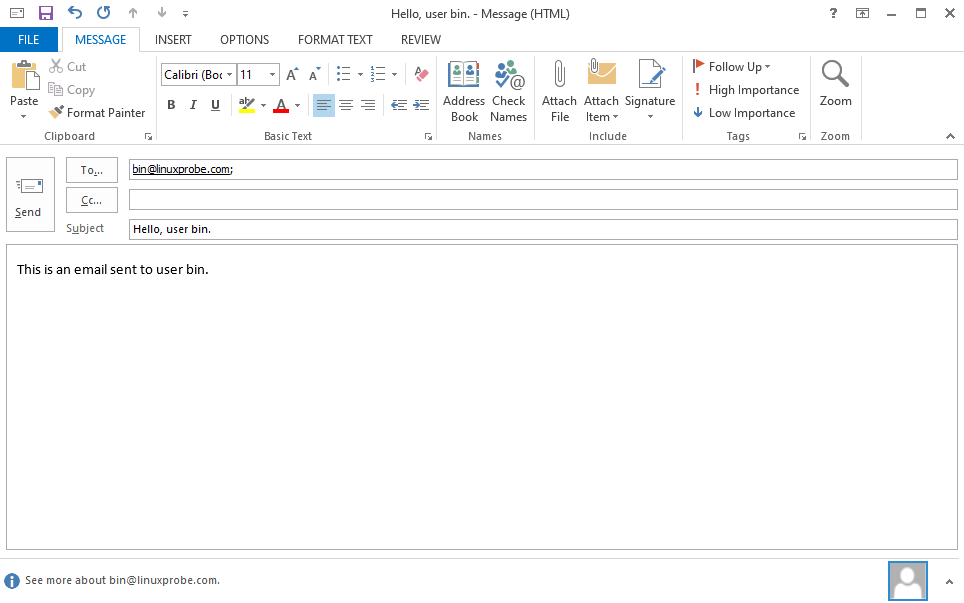Image resolution: width=964 pixels, height=603 pixels.
Task: Open the Address Book
Action: coord(464,90)
